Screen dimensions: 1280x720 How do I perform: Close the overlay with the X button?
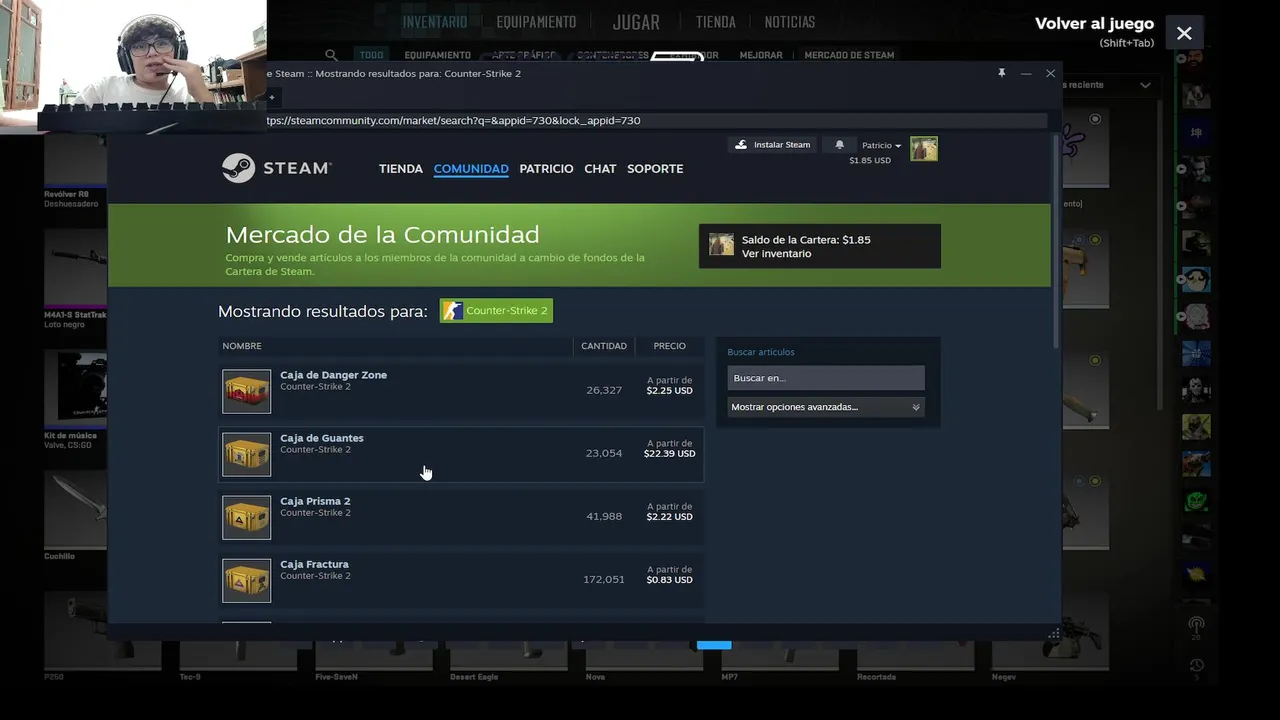[1184, 33]
